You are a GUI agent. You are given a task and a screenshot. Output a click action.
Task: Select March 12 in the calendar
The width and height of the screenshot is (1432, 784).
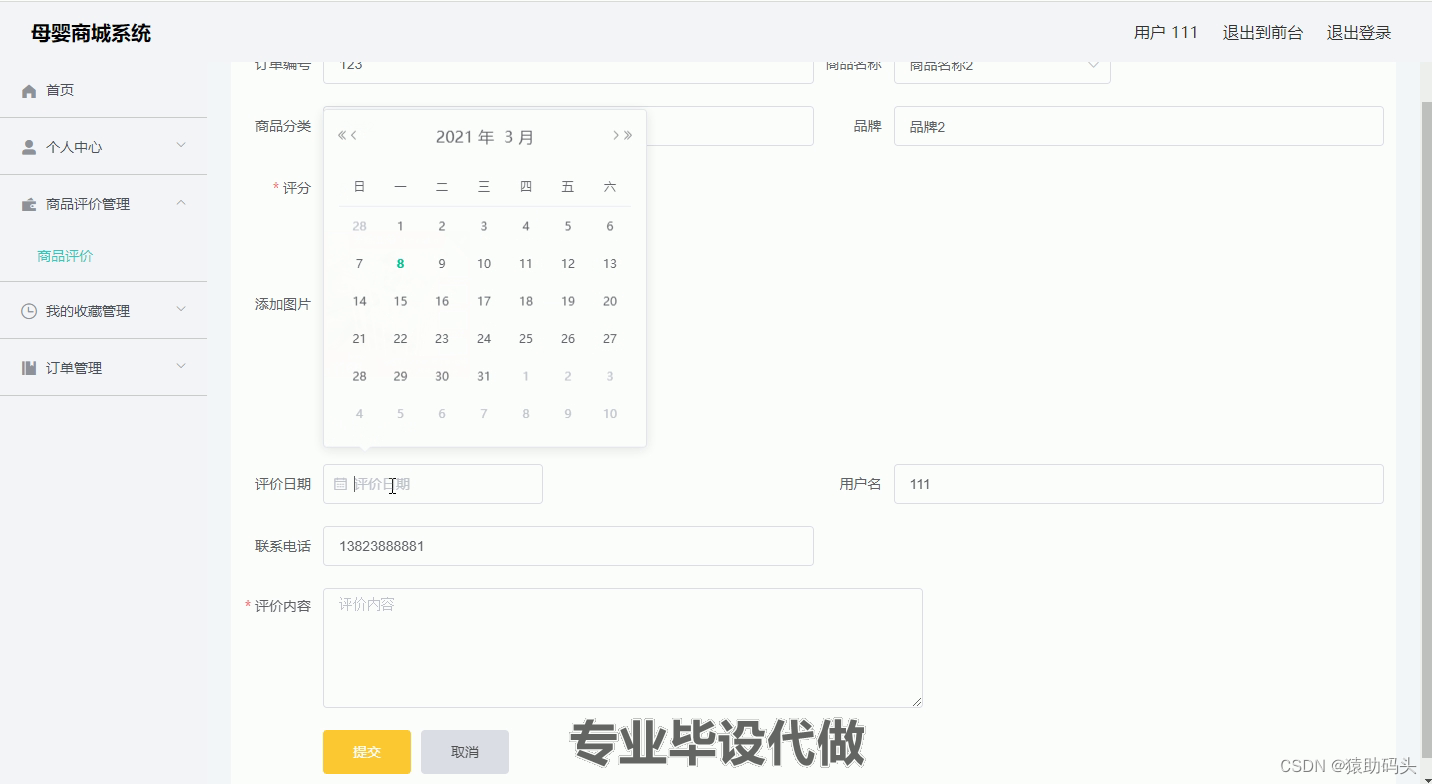coord(568,264)
